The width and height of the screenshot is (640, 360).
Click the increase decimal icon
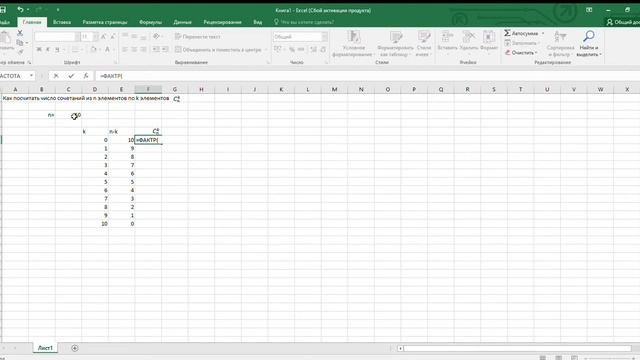[313, 49]
